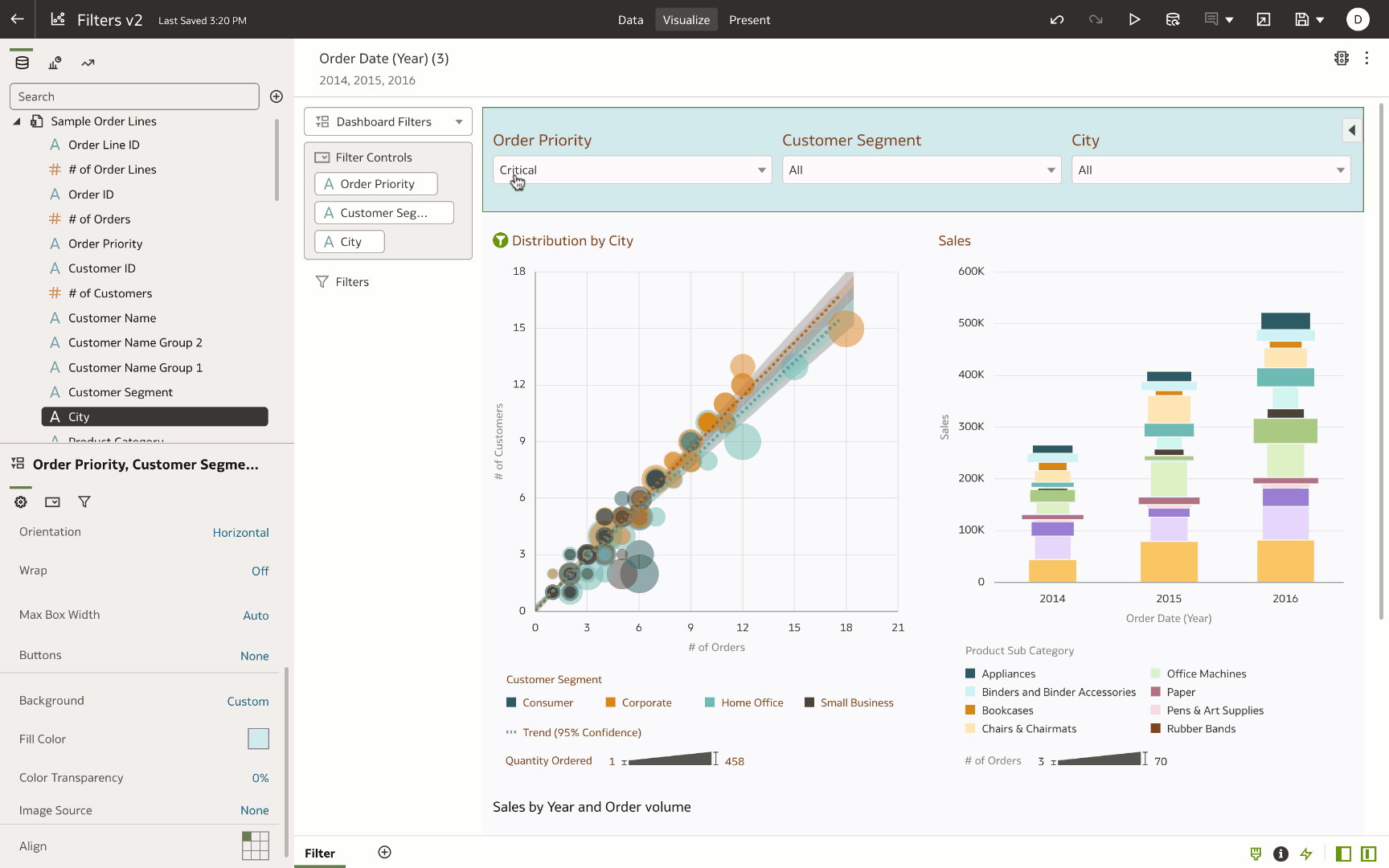Click the green filter icon by Distribution by City
Viewport: 1389px width, 868px height.
click(500, 240)
